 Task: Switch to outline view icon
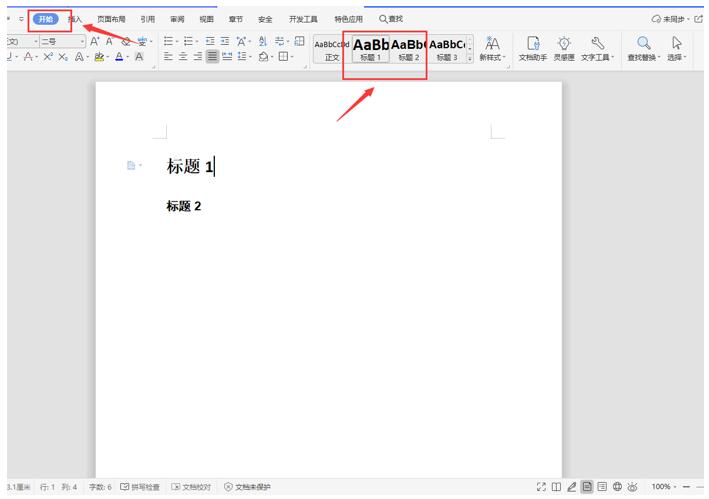click(x=602, y=487)
